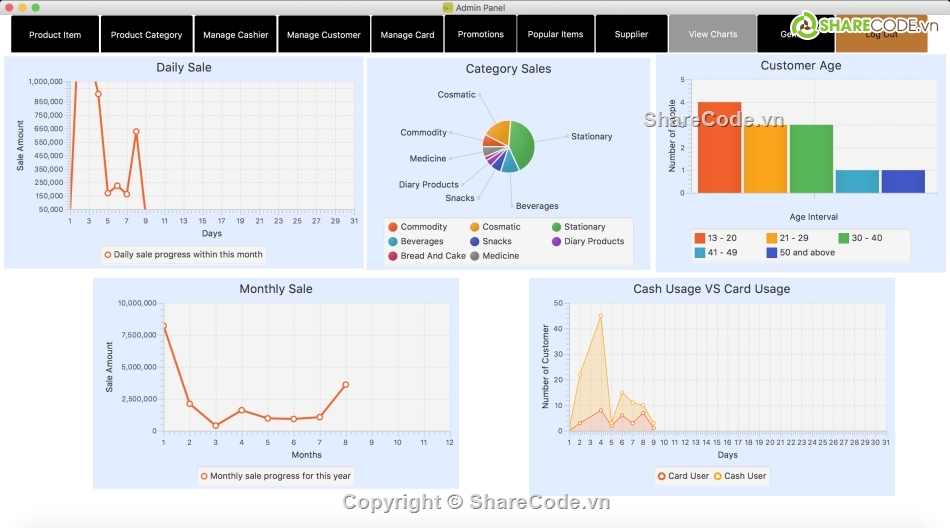
Task: Click the Card User legend marker
Action: point(662,476)
